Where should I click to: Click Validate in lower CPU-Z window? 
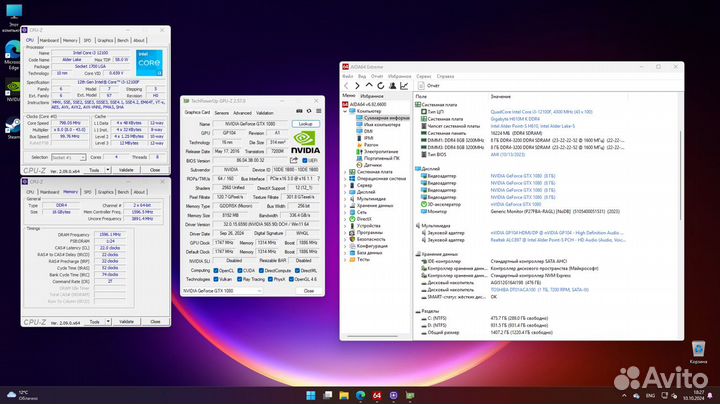click(126, 321)
